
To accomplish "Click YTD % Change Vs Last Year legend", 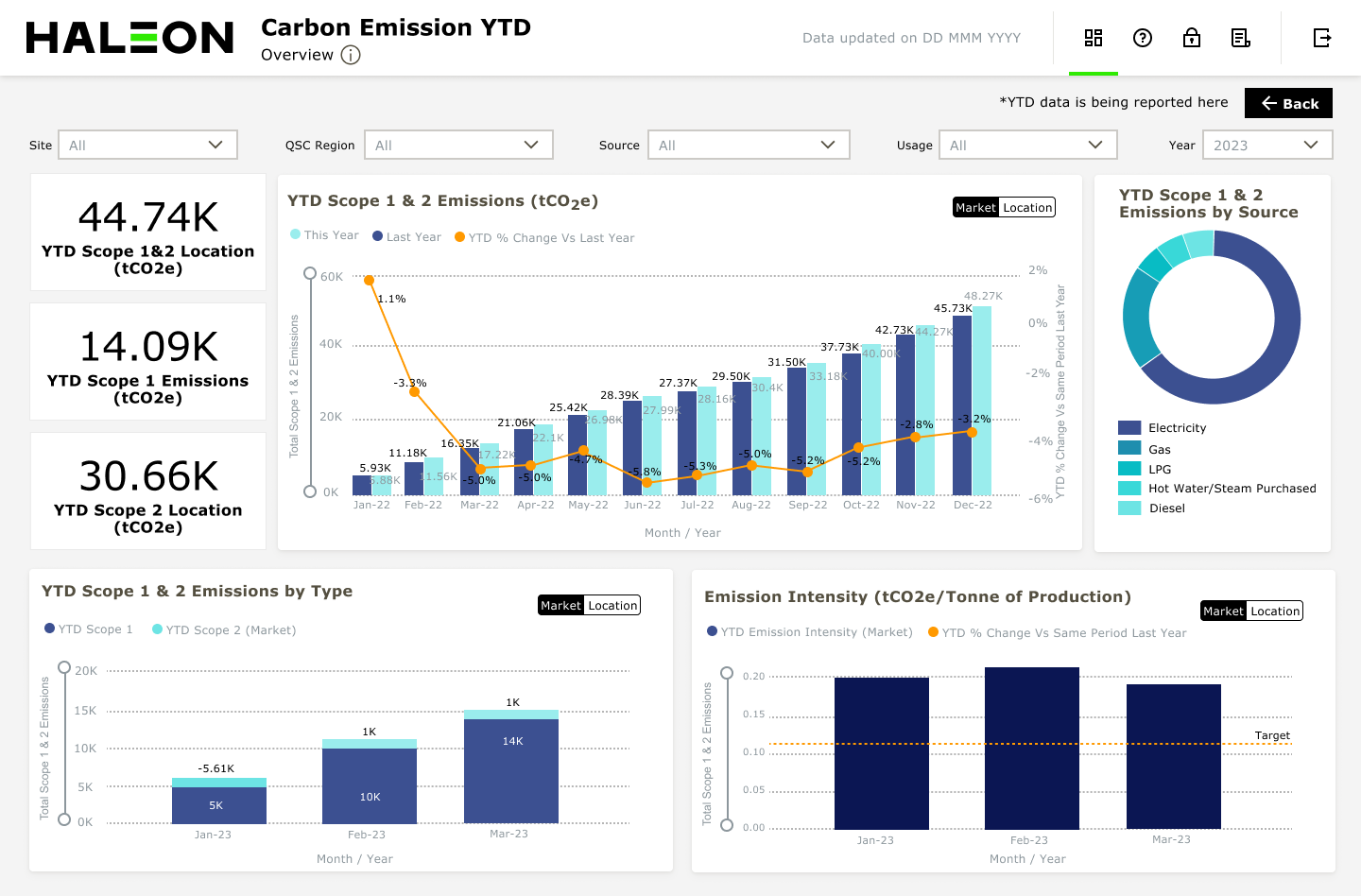I will (x=544, y=237).
